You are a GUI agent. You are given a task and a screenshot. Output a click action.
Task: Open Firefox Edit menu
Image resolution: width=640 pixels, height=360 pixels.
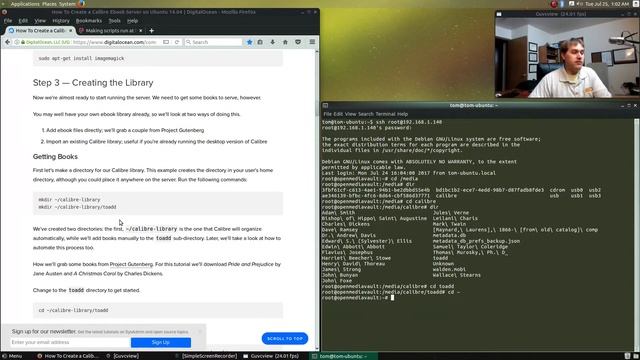[x=23, y=20]
